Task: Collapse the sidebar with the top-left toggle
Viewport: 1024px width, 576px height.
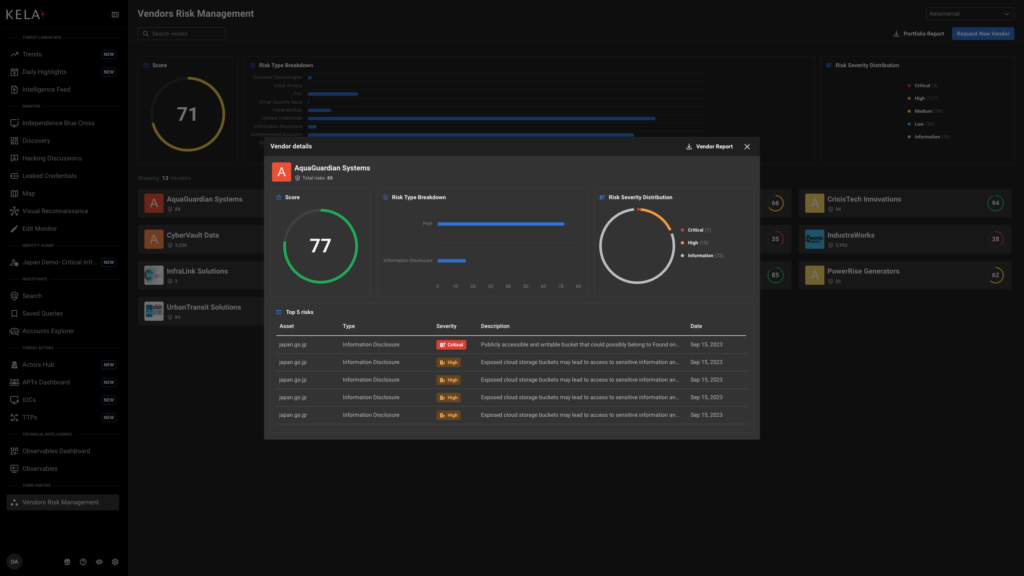Action: point(115,14)
